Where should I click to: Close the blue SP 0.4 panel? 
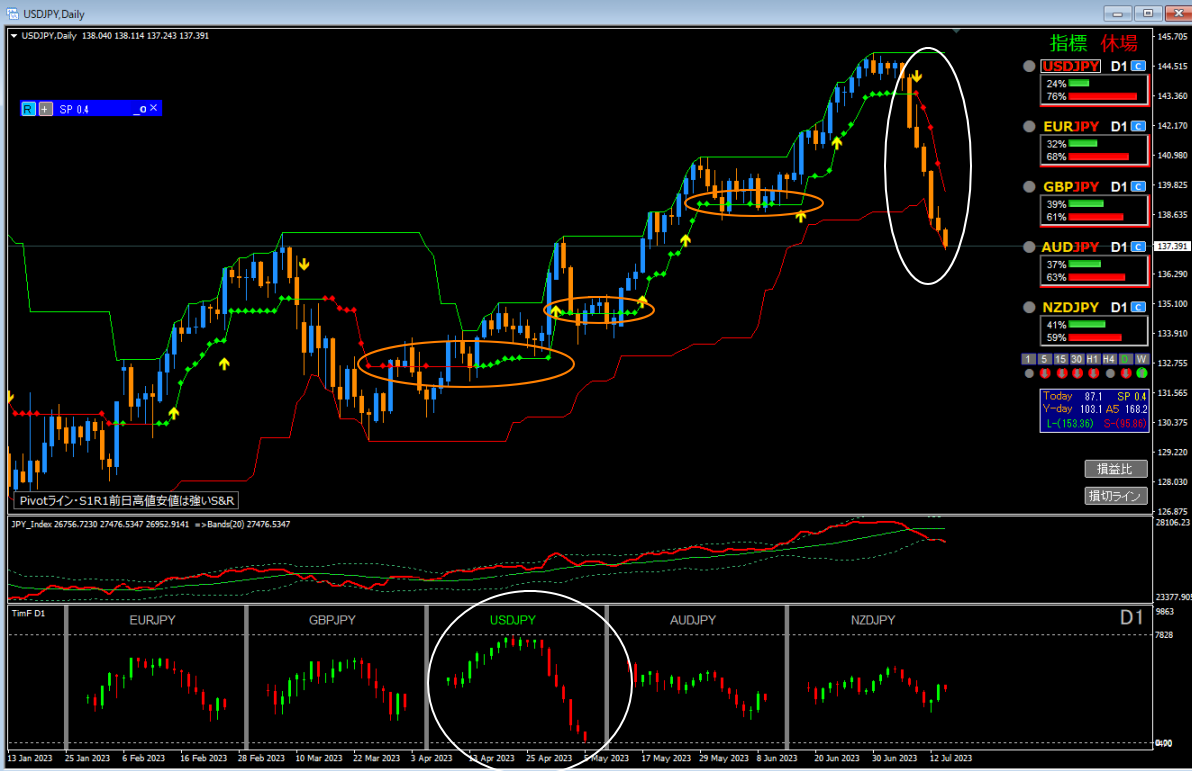[x=154, y=108]
